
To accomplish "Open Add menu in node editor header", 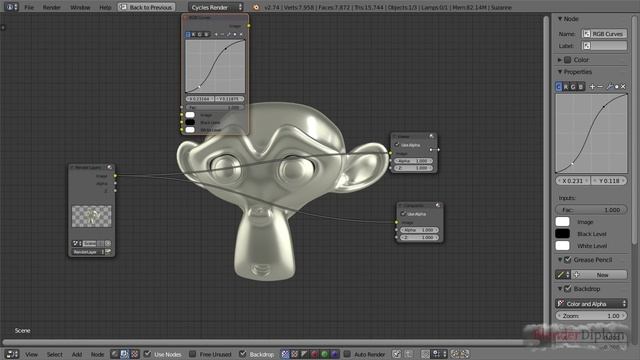I will click(x=77, y=354).
